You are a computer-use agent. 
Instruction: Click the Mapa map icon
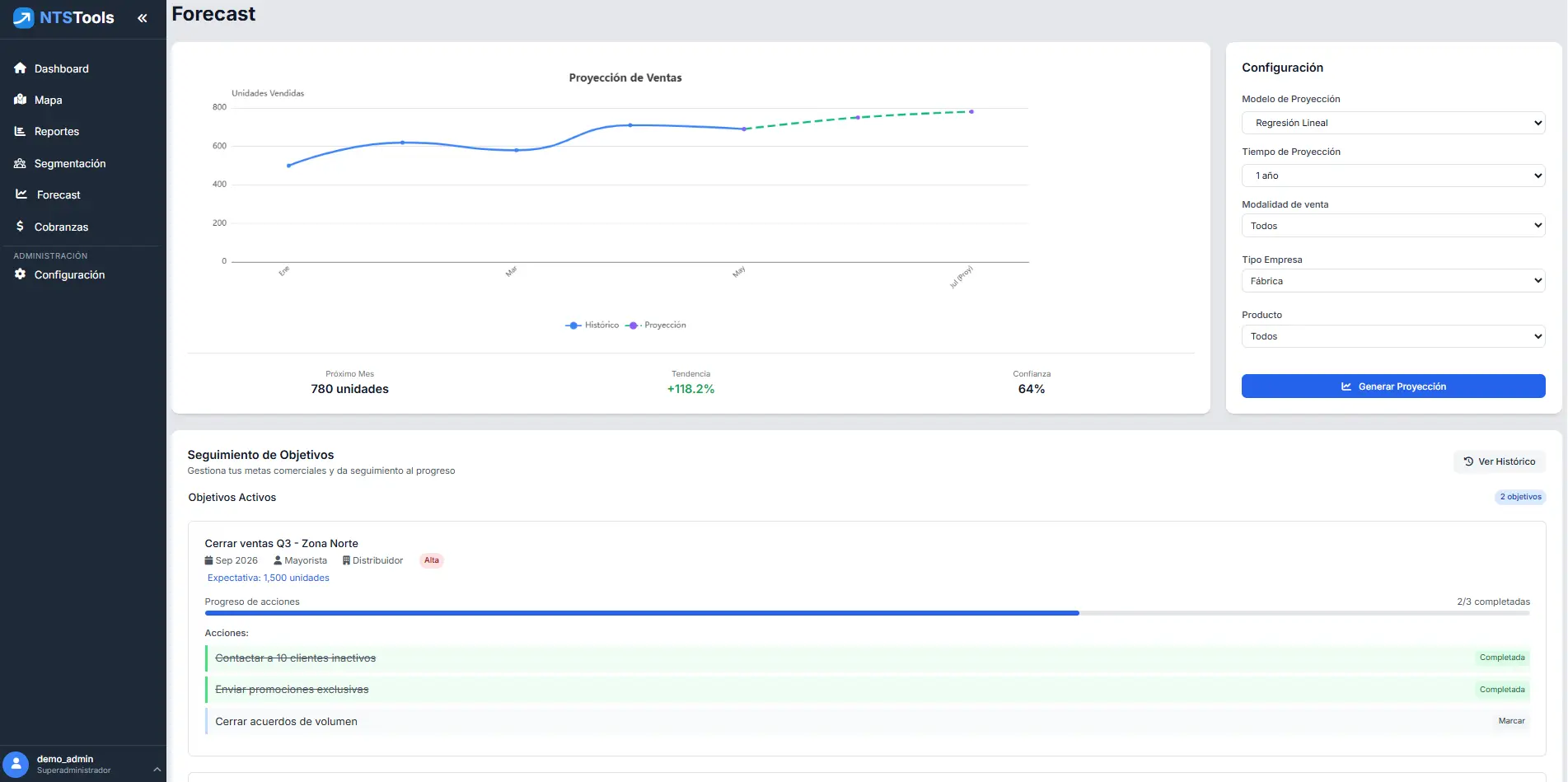click(x=21, y=100)
